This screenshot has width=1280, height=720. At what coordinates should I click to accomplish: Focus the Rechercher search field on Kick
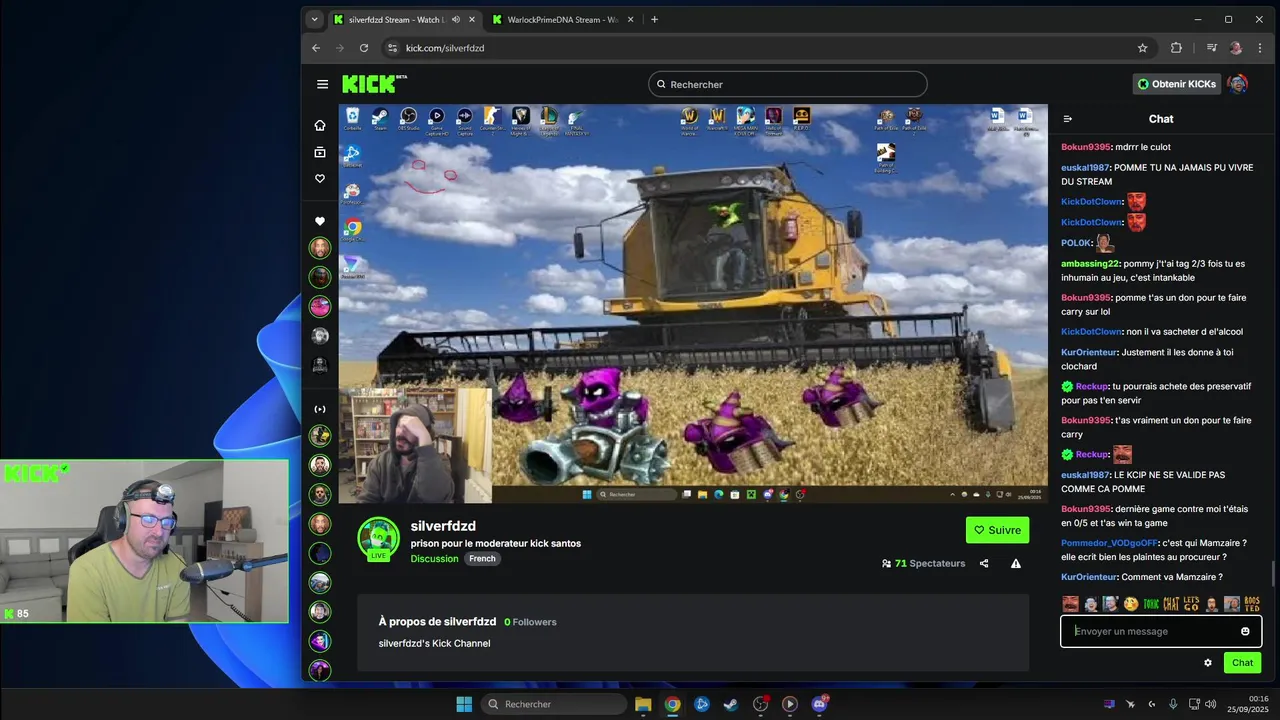788,84
